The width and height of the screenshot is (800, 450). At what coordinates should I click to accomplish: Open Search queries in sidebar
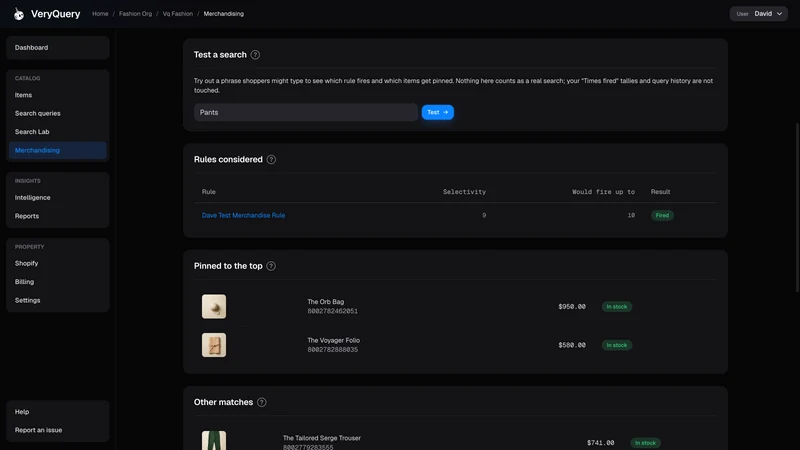pos(58,113)
